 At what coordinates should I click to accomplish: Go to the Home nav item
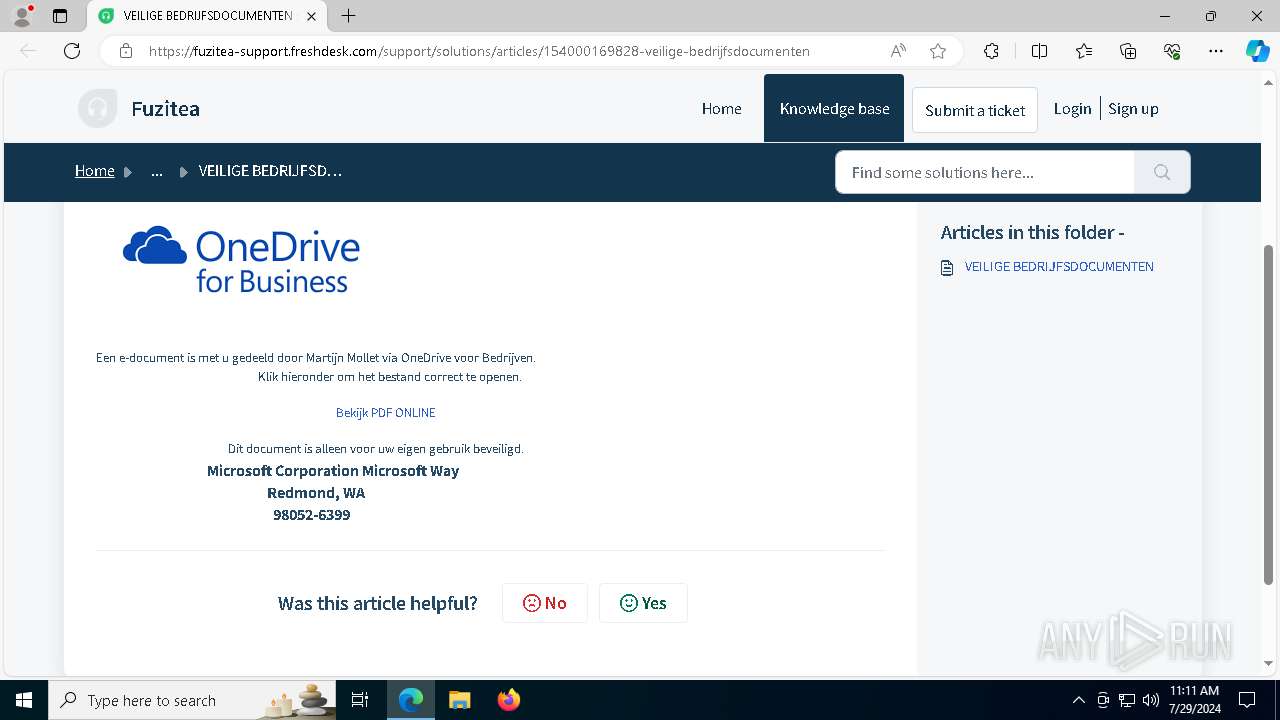coord(721,109)
